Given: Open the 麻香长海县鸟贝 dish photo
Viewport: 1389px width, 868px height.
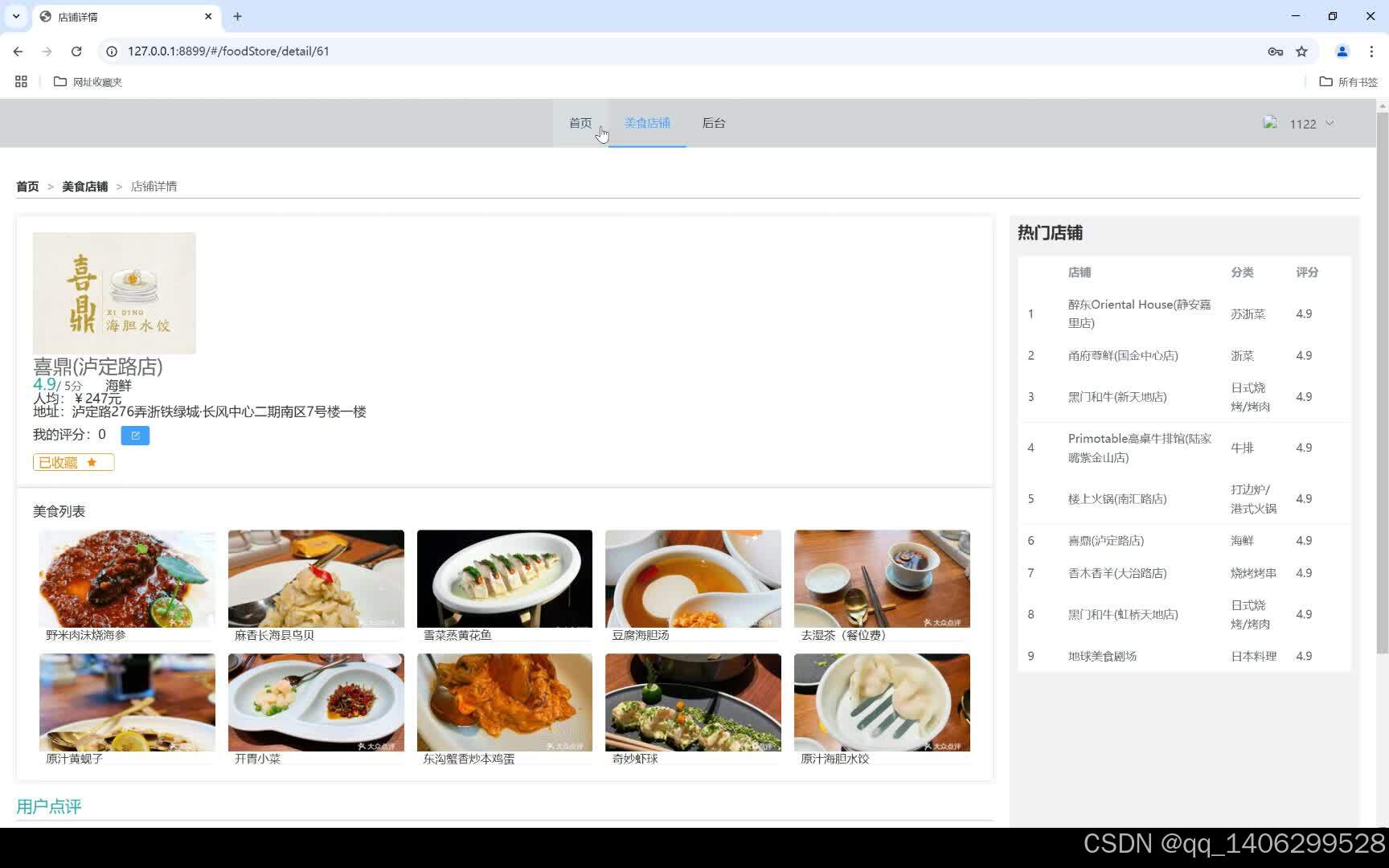Looking at the screenshot, I should coord(316,579).
